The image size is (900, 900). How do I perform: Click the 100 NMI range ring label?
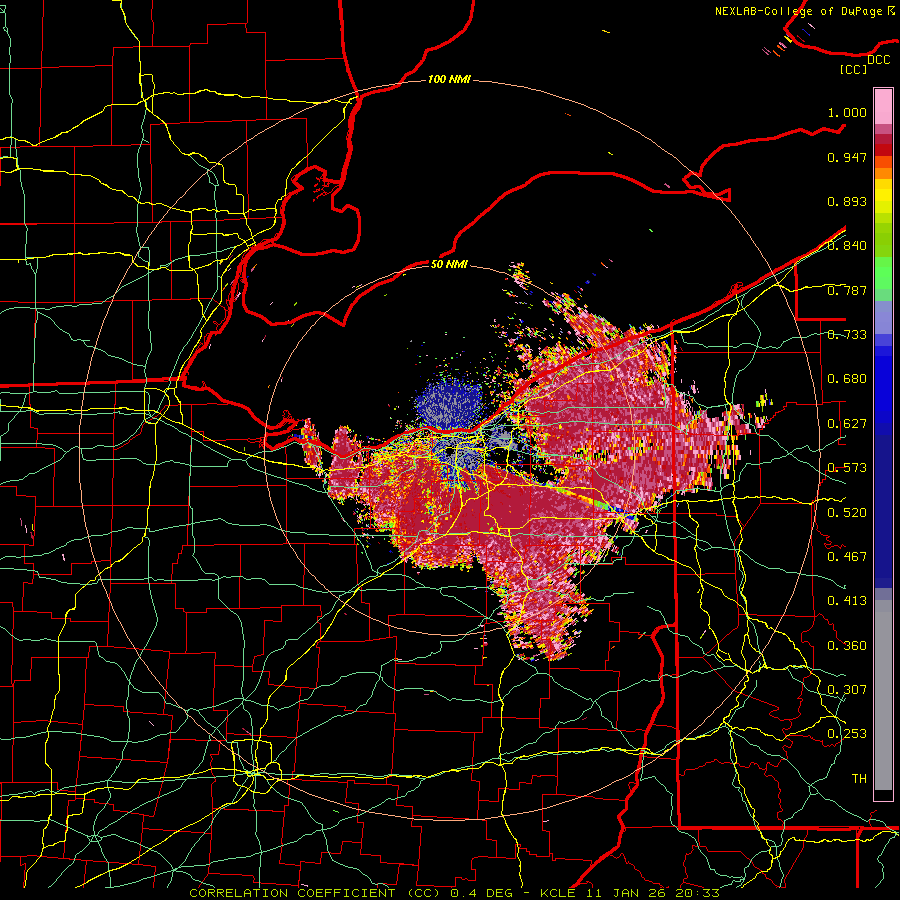(x=449, y=79)
